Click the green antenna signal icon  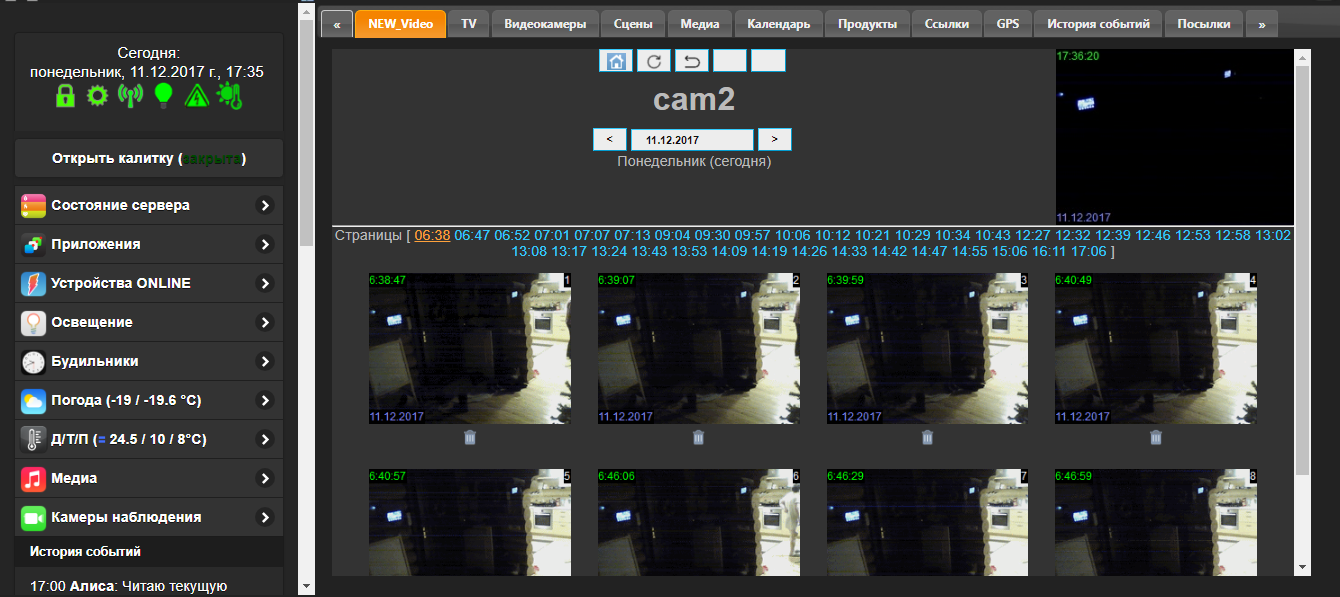click(130, 96)
